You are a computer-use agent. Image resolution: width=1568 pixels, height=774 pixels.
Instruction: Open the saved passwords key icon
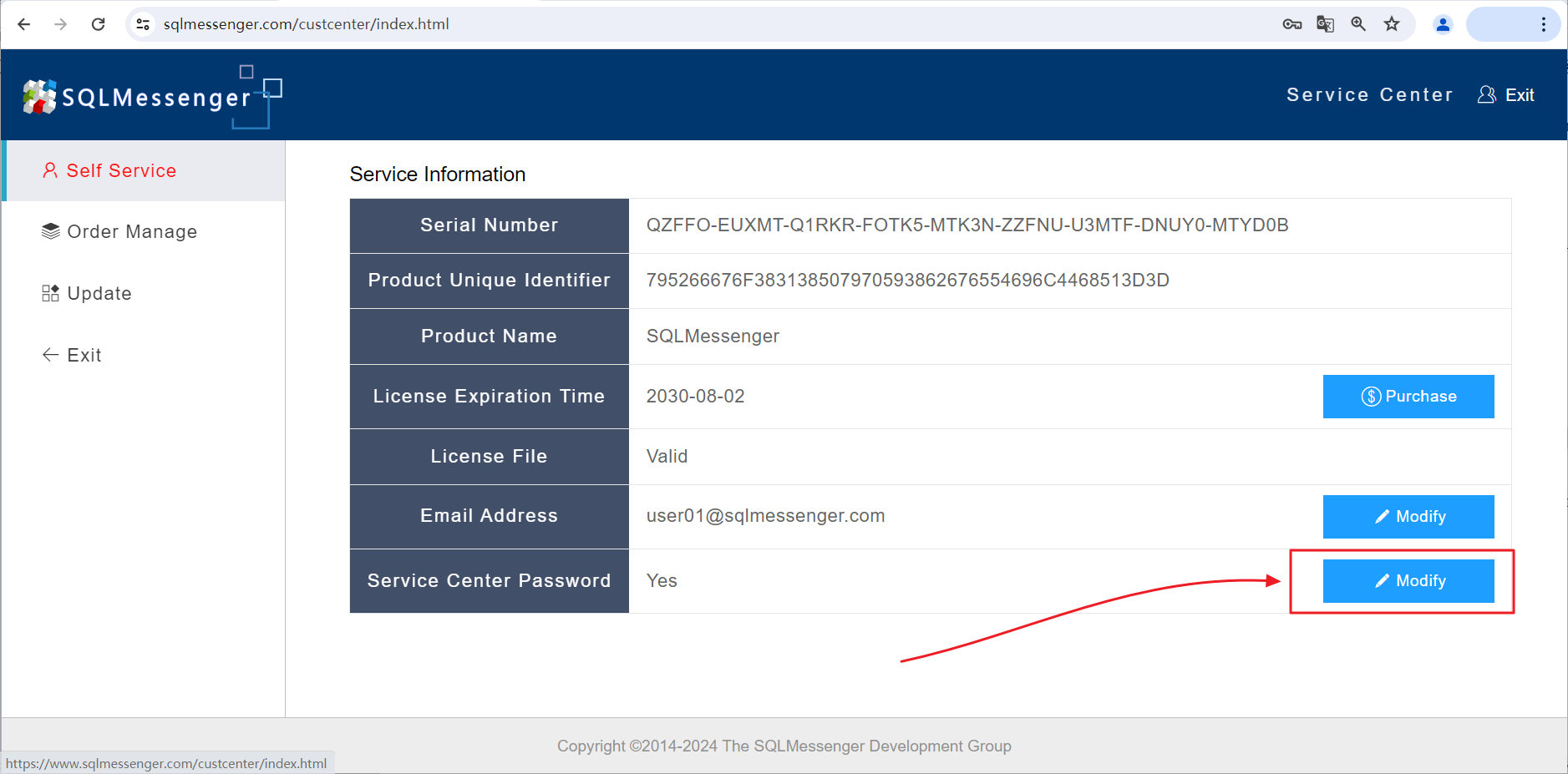1292,24
